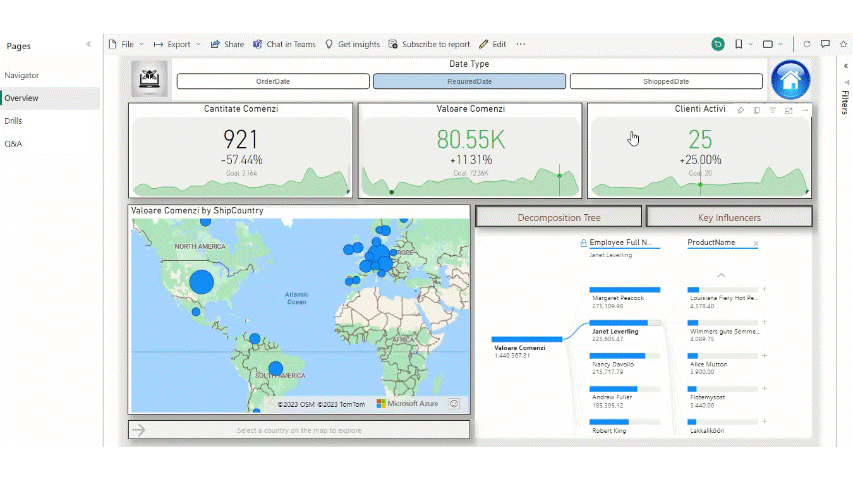Open the comments icon in top toolbar
This screenshot has width=853, height=480.
click(825, 44)
